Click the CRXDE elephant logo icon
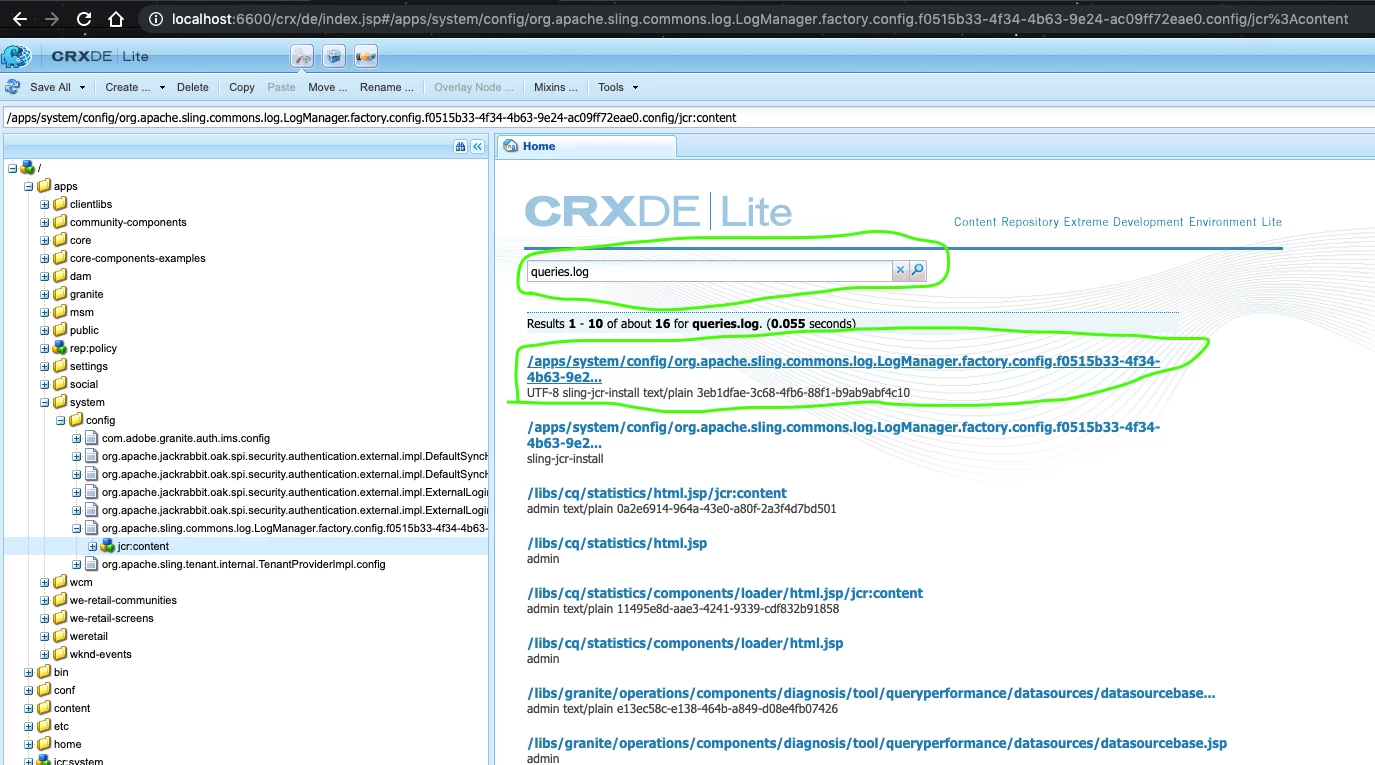The height and width of the screenshot is (765, 1375). 16,57
